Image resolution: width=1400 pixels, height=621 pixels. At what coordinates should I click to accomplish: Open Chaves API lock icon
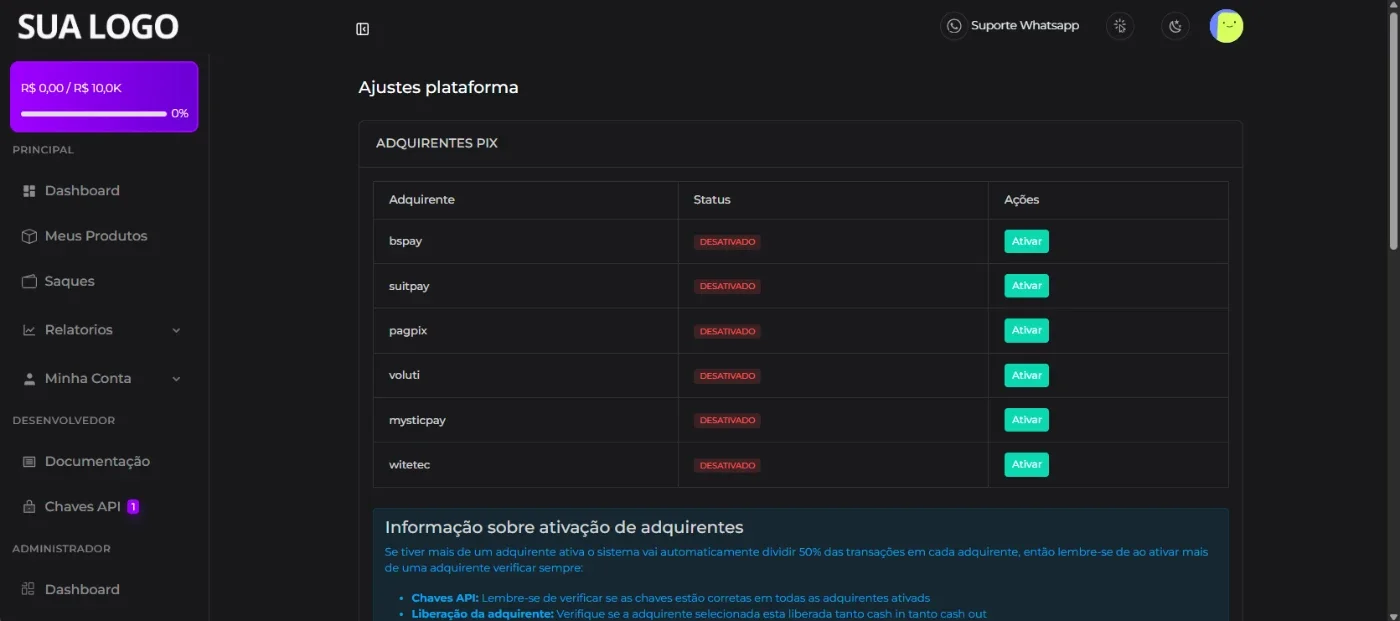pos(29,507)
